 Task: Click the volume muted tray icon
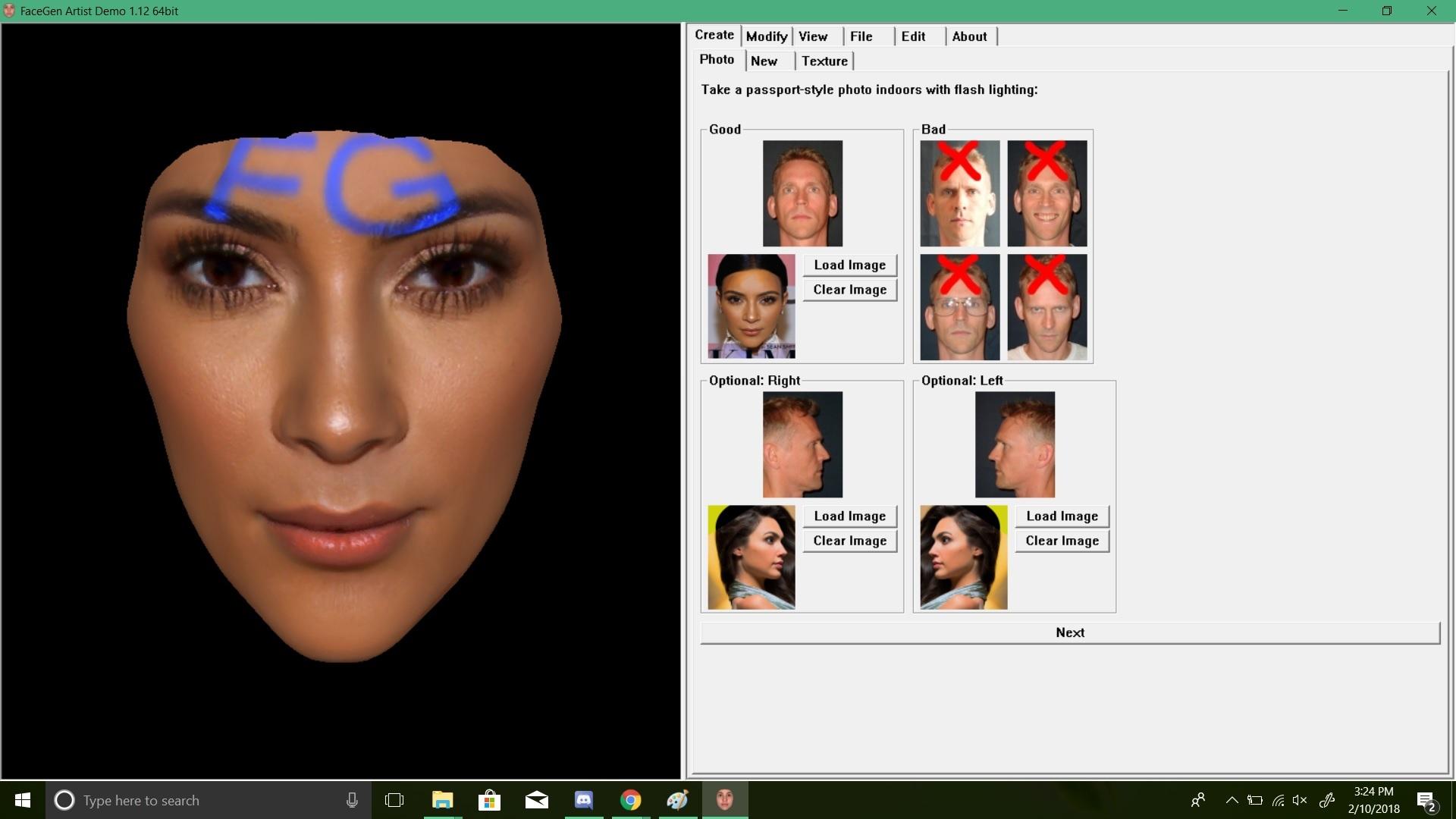point(1300,800)
